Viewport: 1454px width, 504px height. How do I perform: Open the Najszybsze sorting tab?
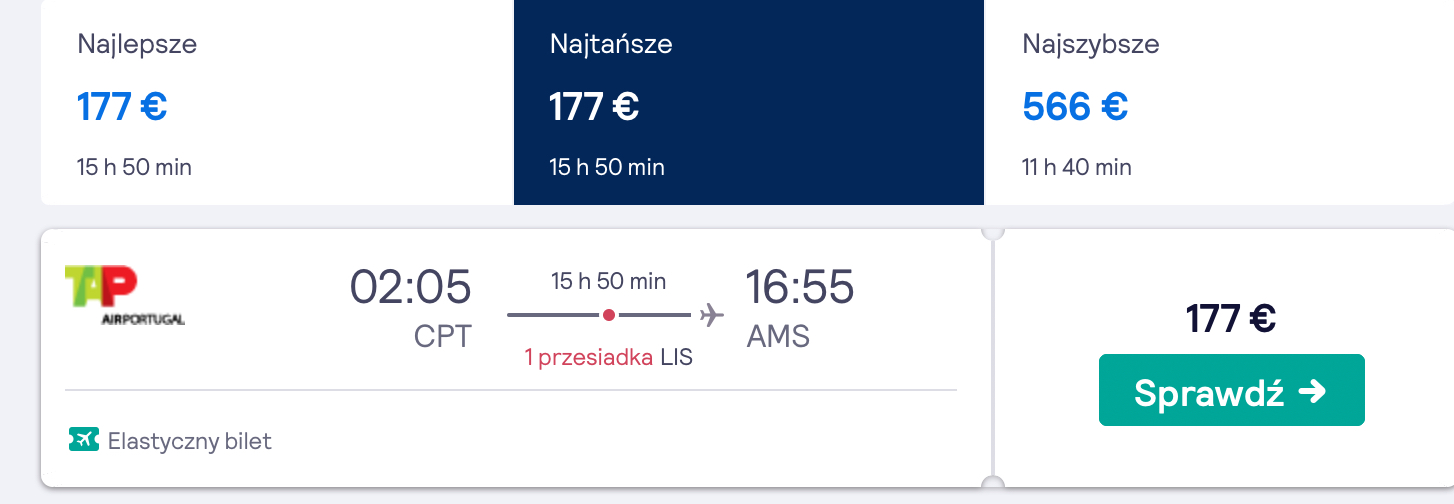point(1219,102)
